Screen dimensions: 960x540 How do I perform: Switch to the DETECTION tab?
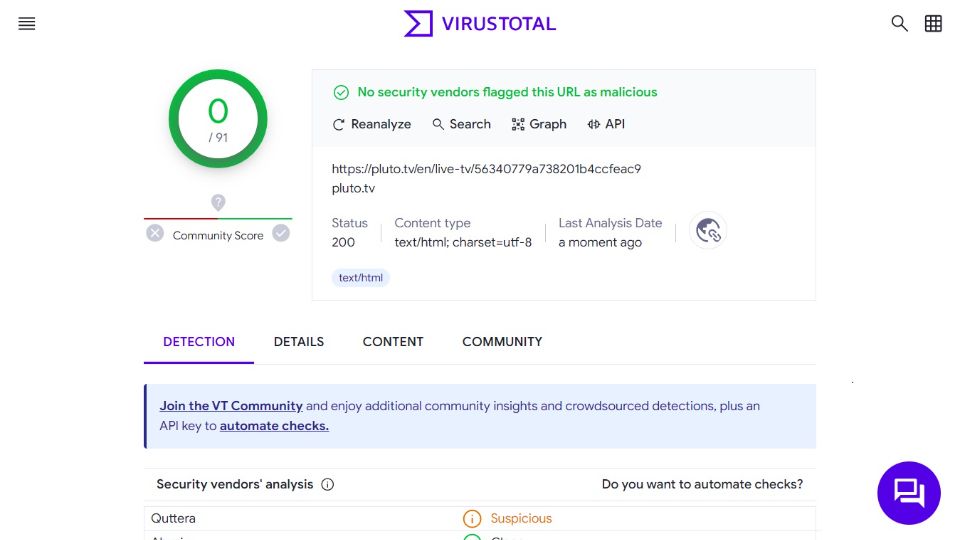(x=199, y=342)
